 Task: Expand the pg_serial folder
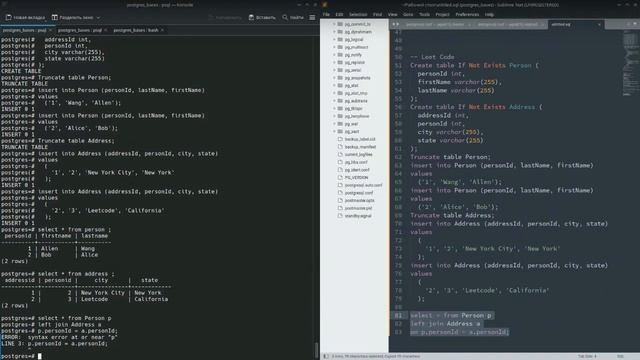tap(334, 70)
